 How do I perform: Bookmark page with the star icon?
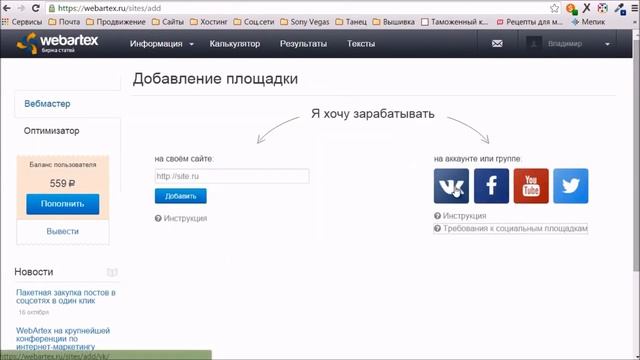554,8
